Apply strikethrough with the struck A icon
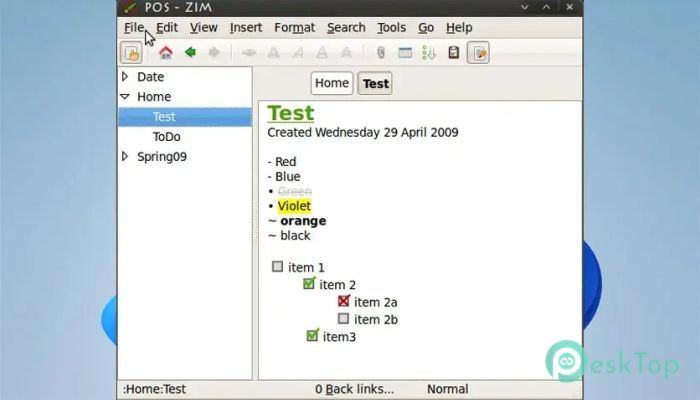 click(x=346, y=53)
